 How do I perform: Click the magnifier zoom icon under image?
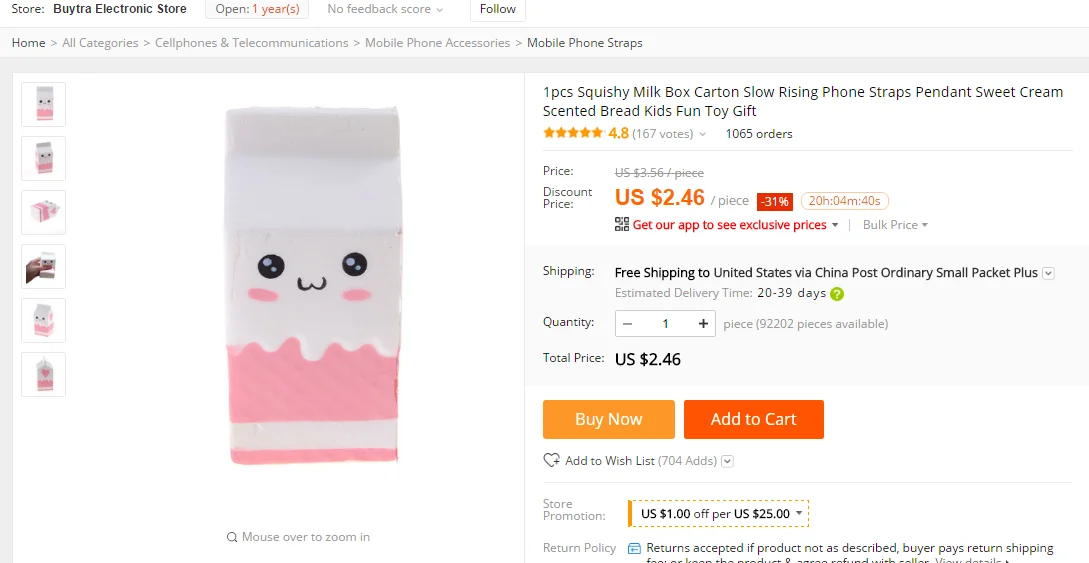click(232, 537)
